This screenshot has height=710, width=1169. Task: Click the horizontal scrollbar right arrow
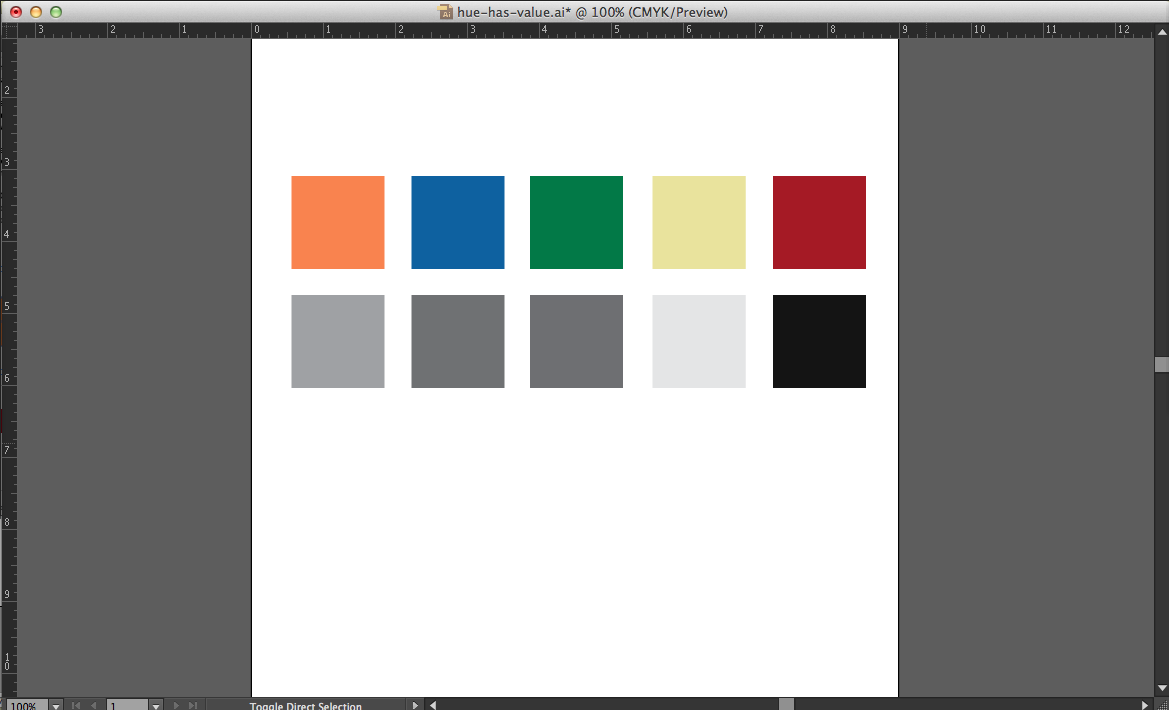1146,705
